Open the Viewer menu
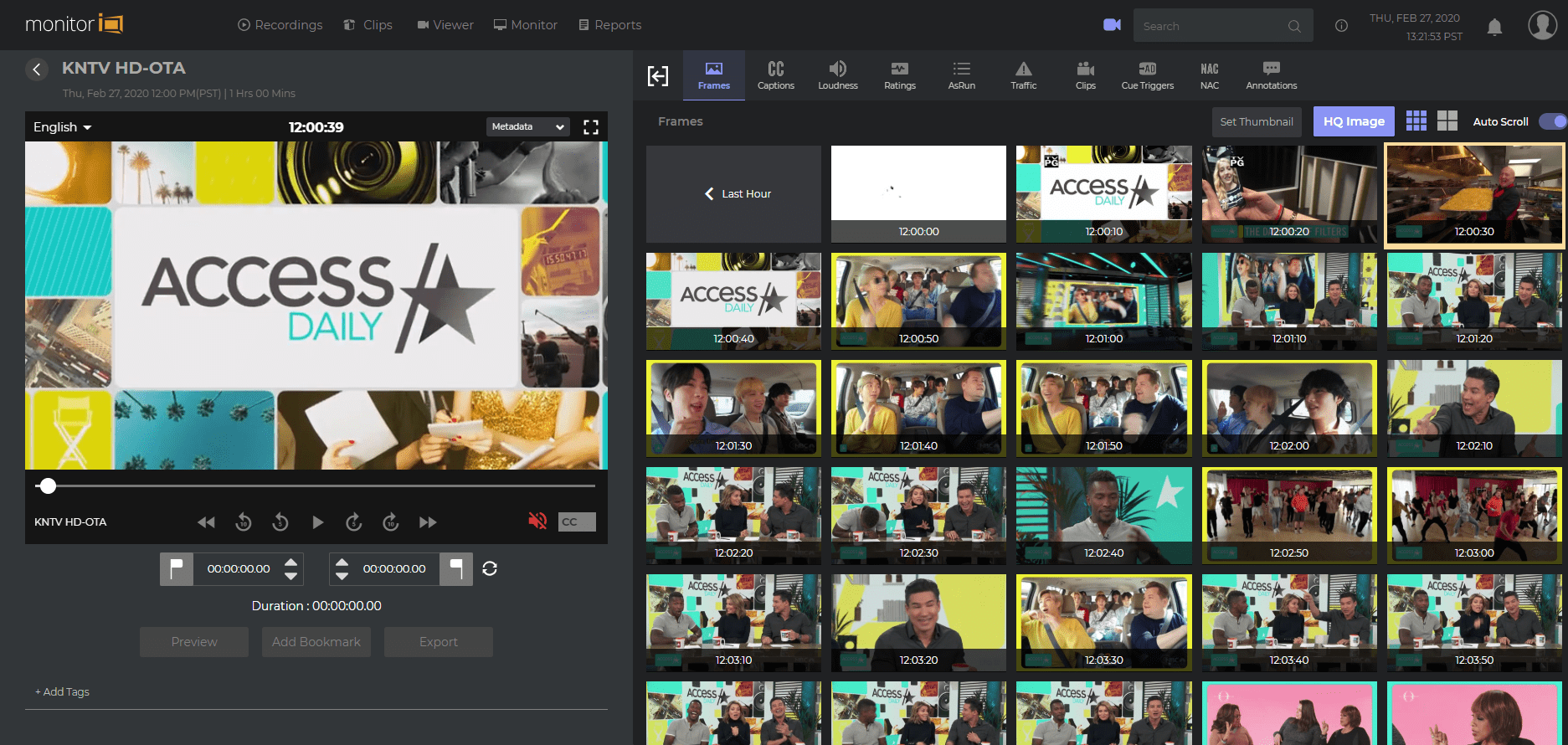The height and width of the screenshot is (745, 1568). pos(445,25)
